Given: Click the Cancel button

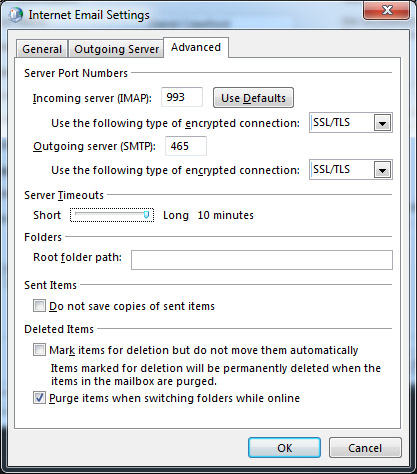Looking at the screenshot, I should [x=365, y=448].
